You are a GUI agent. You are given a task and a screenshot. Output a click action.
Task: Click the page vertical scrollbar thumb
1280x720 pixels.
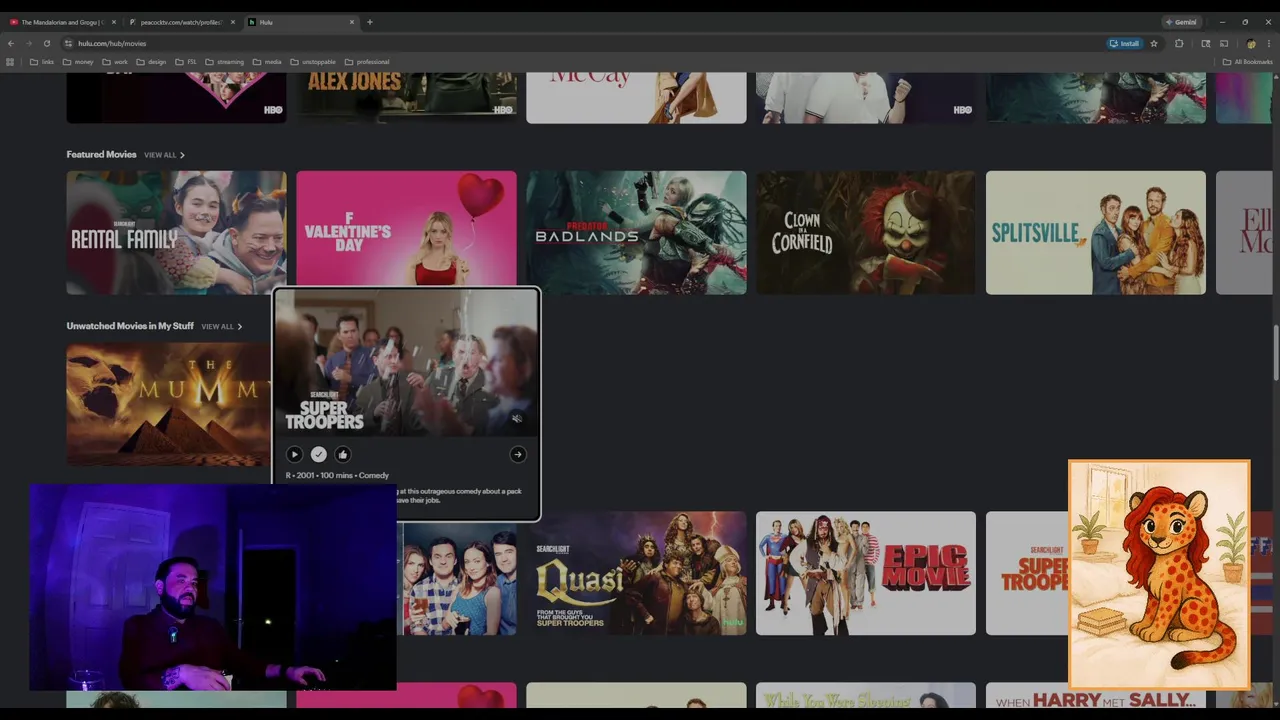pos(1275,352)
